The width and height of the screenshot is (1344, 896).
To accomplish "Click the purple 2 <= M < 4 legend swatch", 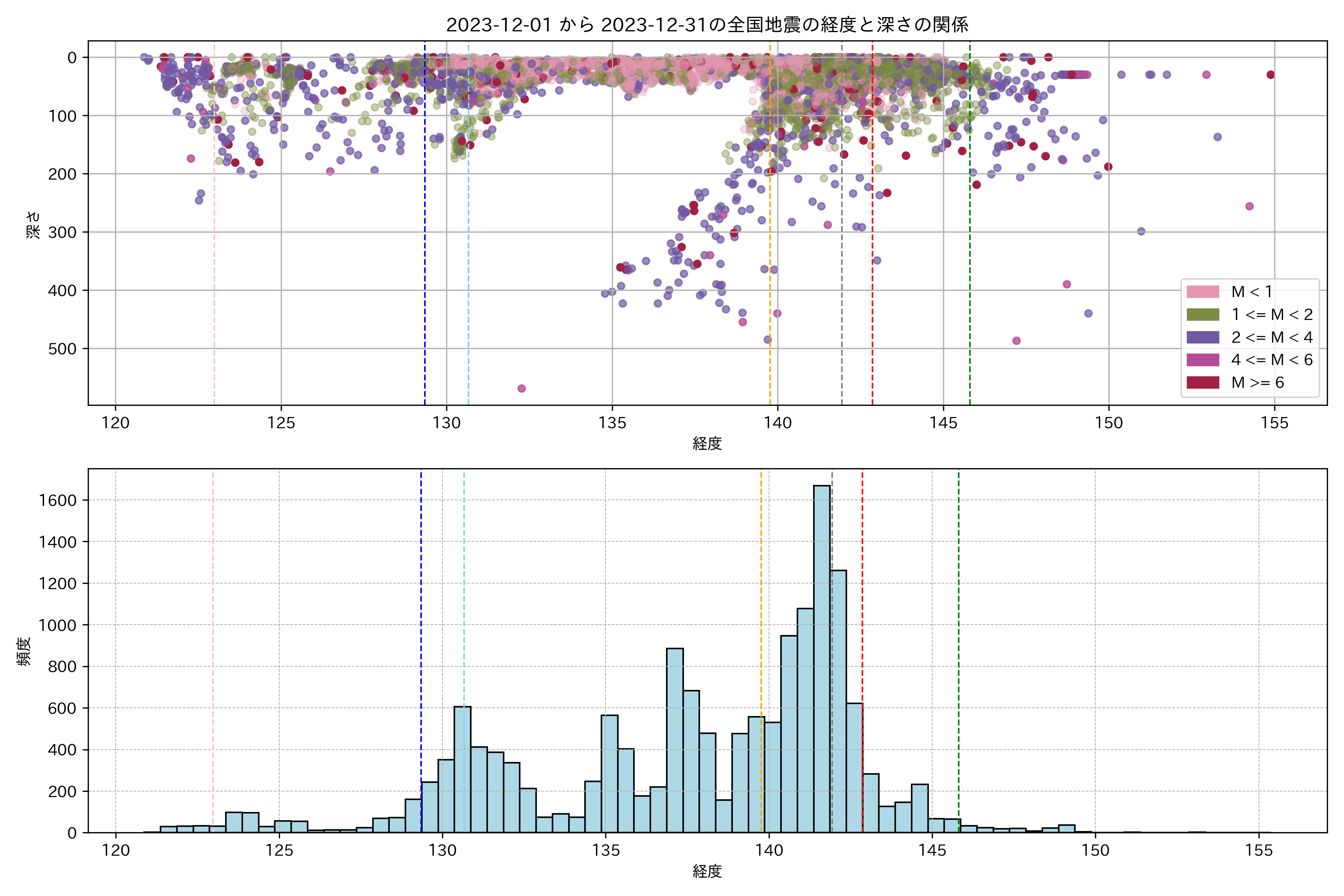I will 1202,337.
